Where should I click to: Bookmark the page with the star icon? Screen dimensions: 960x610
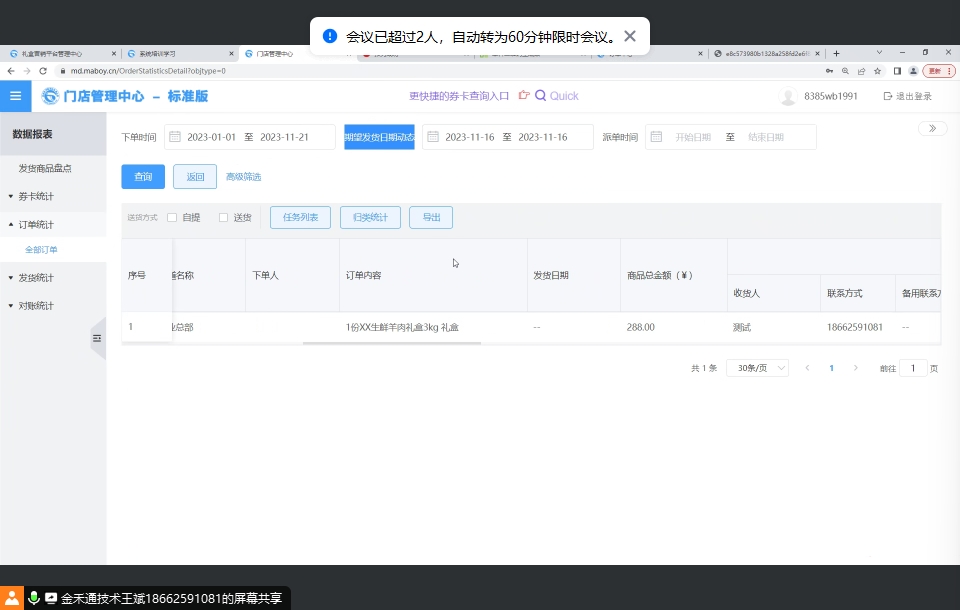pos(877,71)
